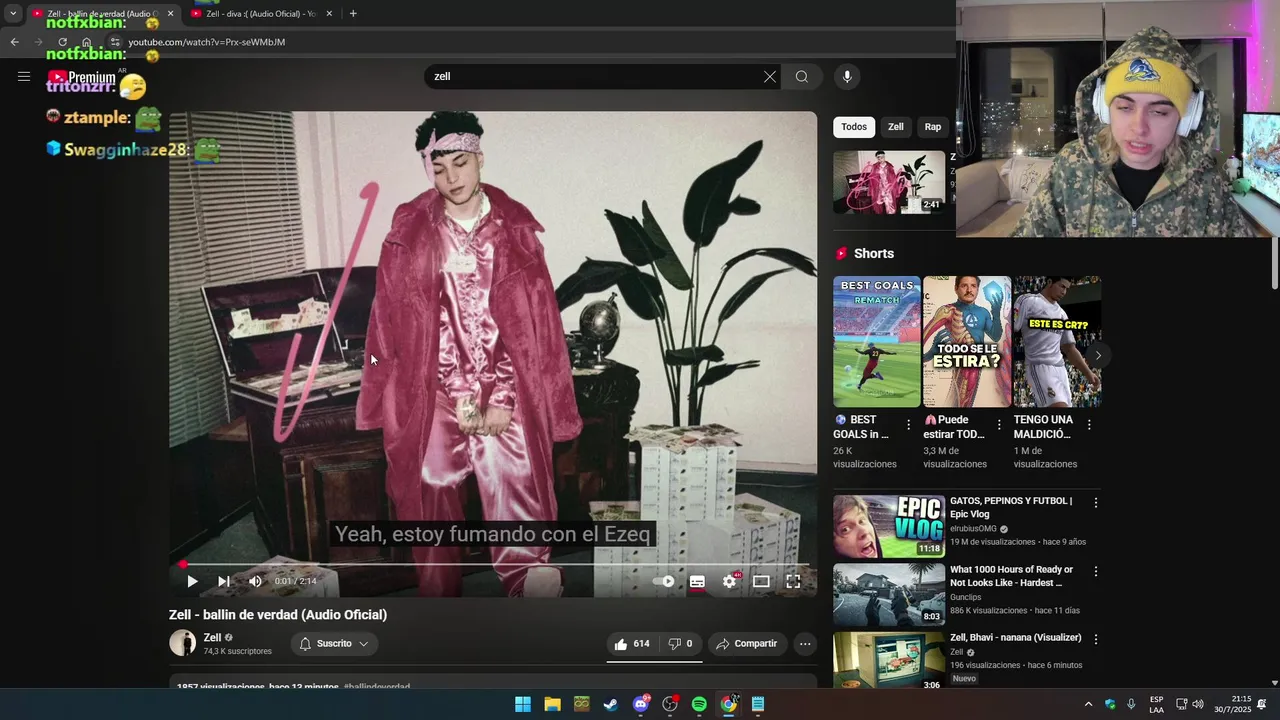This screenshot has height=720, width=1280.
Task: Open 'Zell, Bhavi - nanana (Visualizer)' video
Action: (x=1015, y=638)
